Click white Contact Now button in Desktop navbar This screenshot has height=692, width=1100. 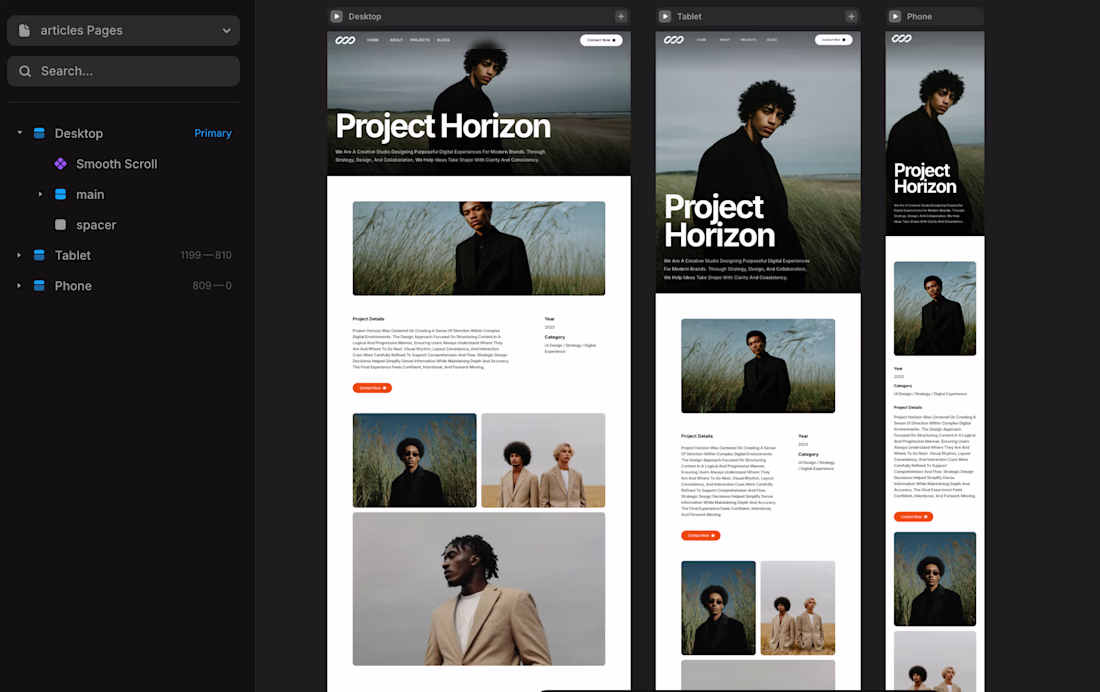(601, 40)
